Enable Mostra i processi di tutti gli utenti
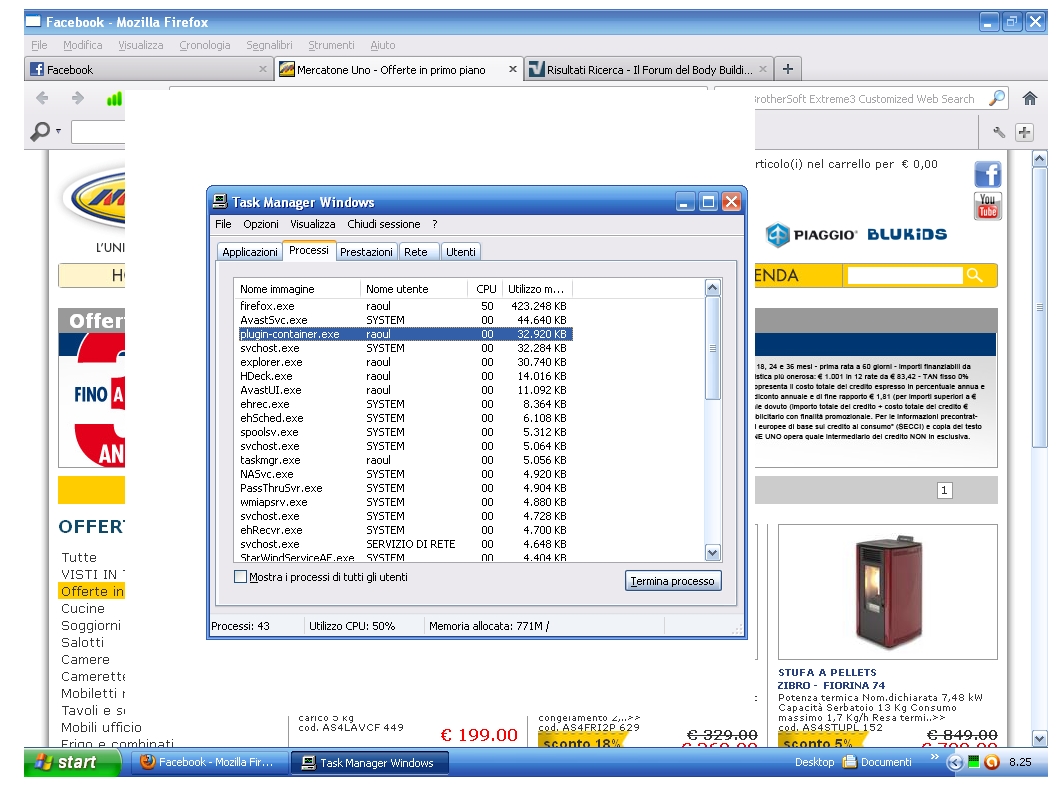Screen dimensions: 1060x793 [x=240, y=577]
